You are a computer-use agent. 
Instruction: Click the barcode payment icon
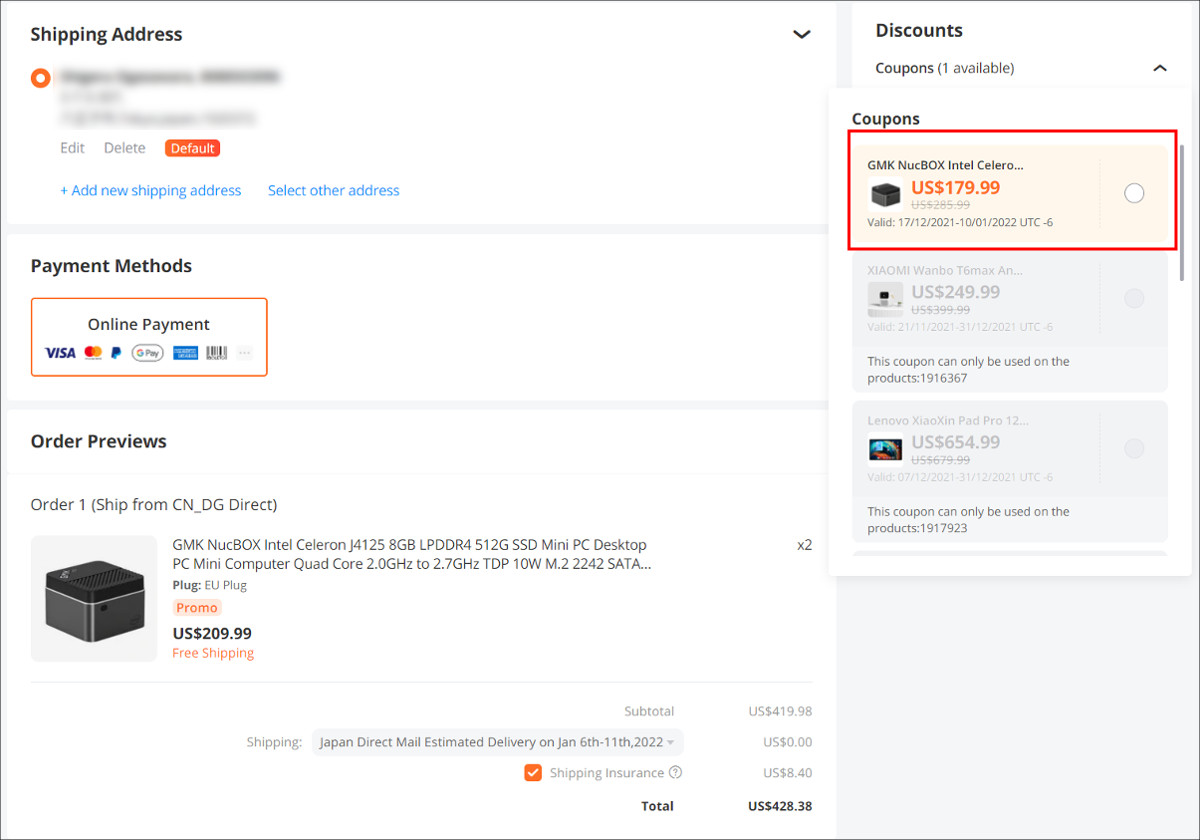217,353
